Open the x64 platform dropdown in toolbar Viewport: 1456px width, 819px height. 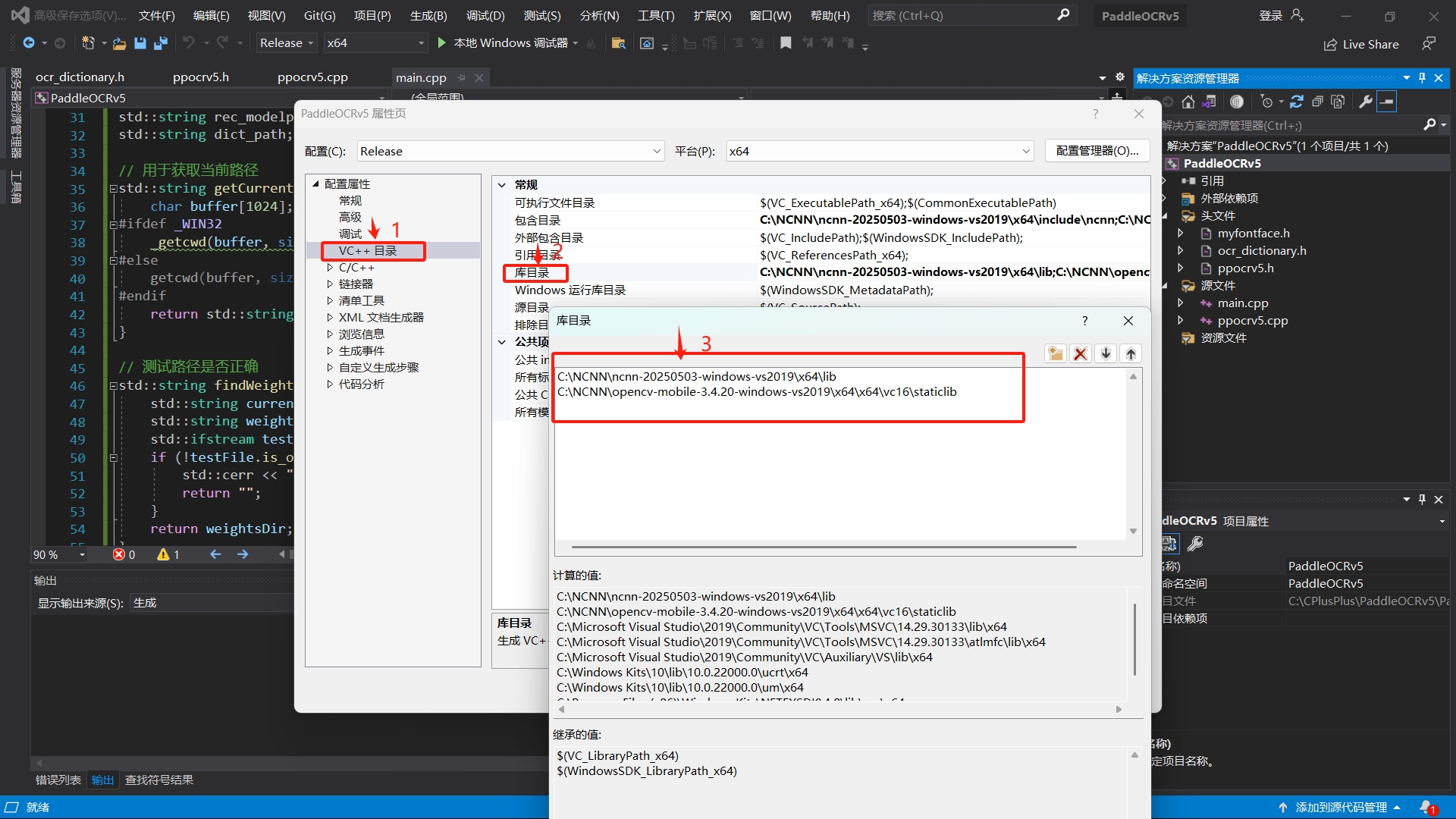(x=376, y=43)
